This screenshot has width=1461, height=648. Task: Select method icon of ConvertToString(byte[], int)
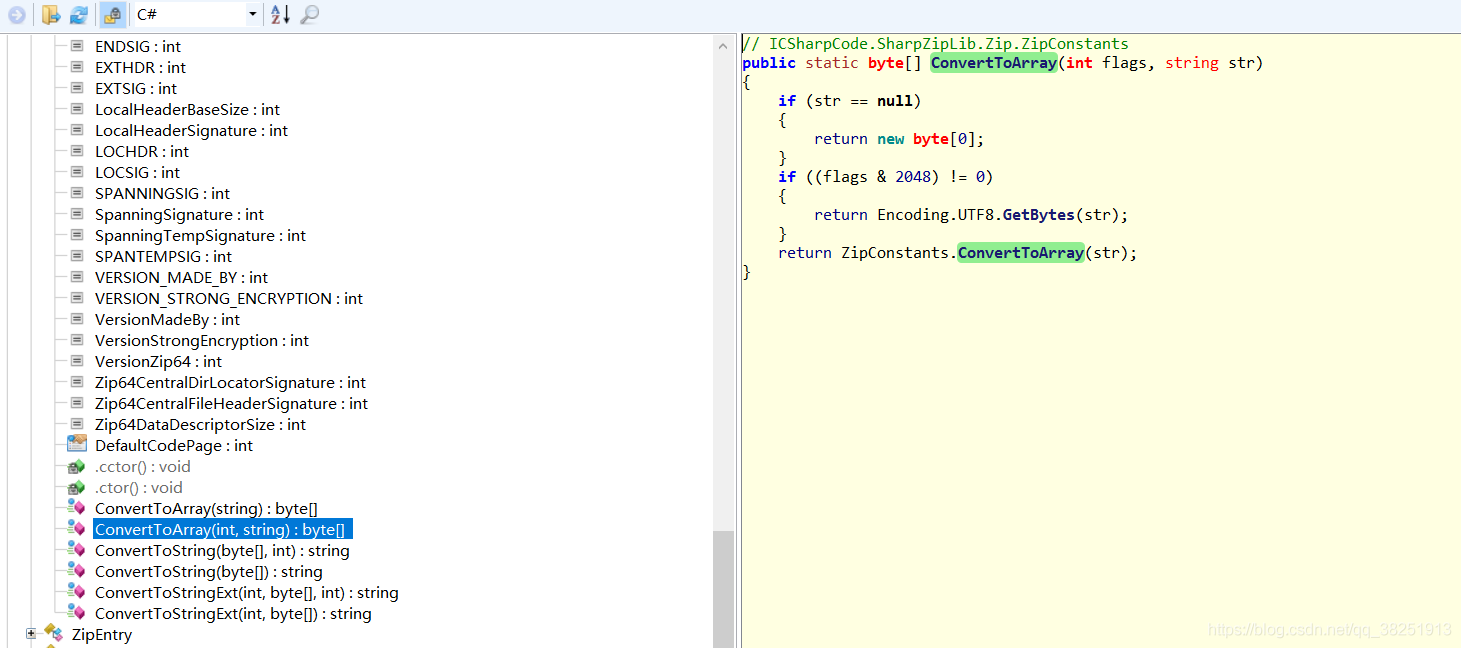(77, 550)
